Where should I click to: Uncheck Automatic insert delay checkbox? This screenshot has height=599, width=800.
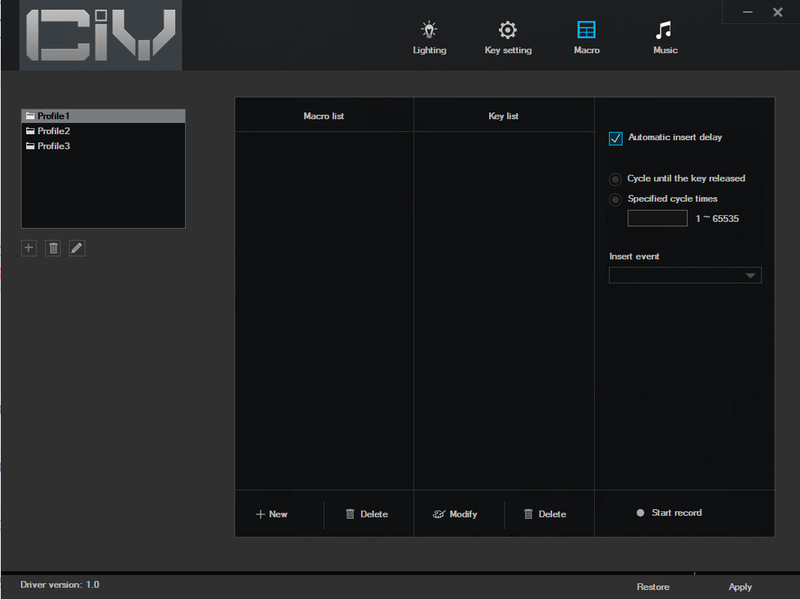(x=616, y=138)
